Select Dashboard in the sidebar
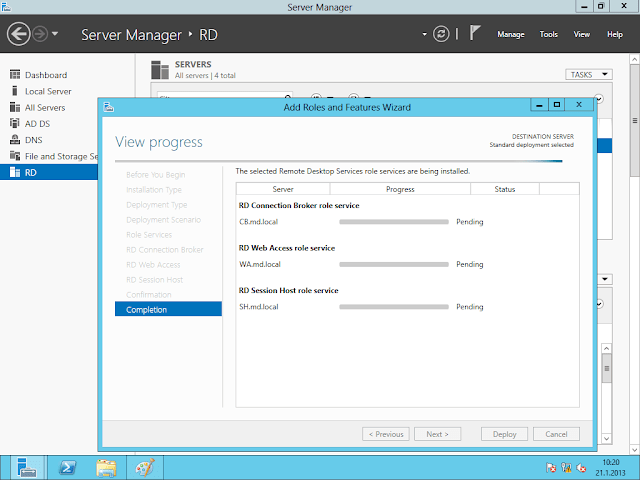 [x=45, y=75]
